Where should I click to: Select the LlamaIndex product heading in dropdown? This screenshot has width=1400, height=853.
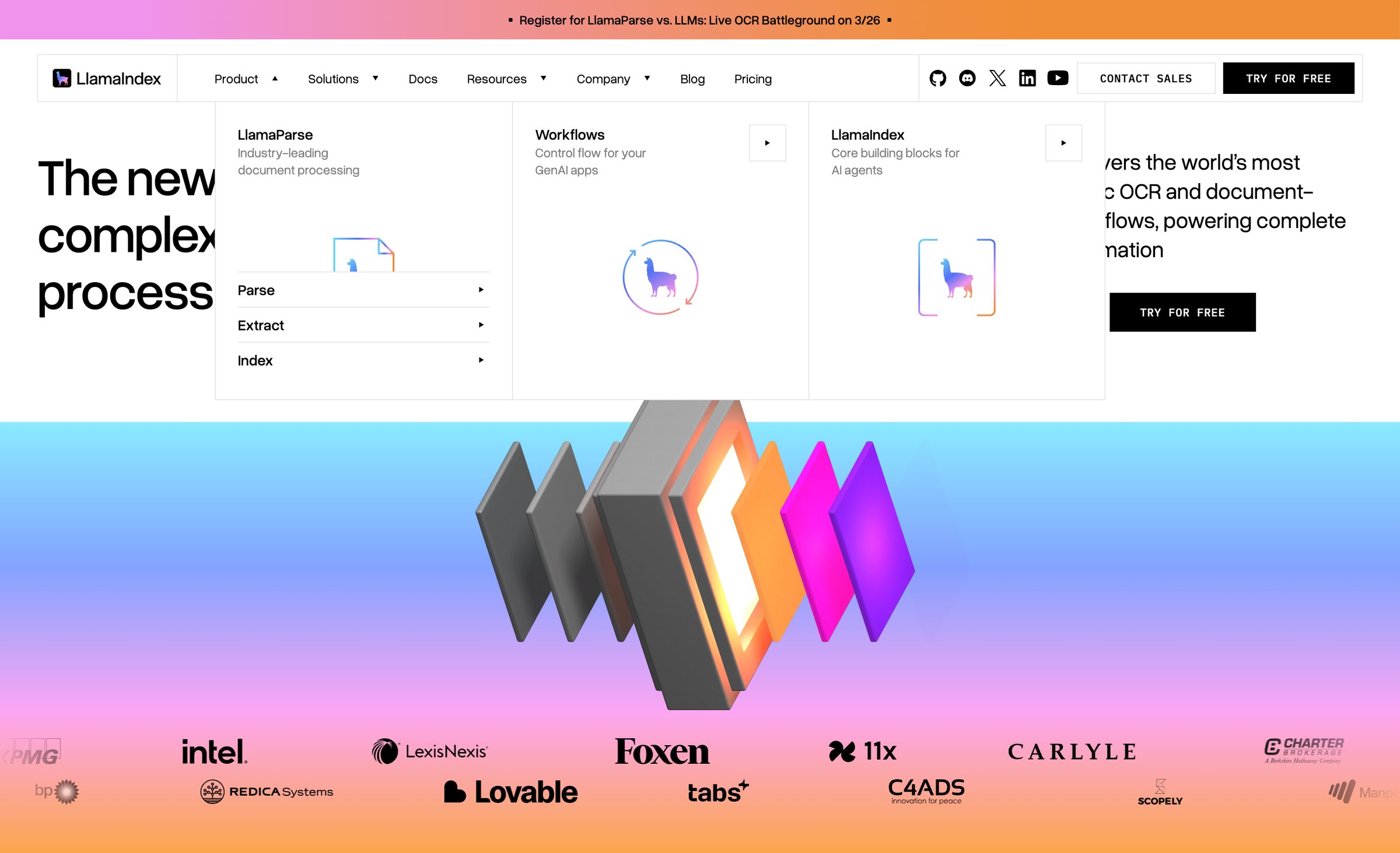tap(867, 135)
